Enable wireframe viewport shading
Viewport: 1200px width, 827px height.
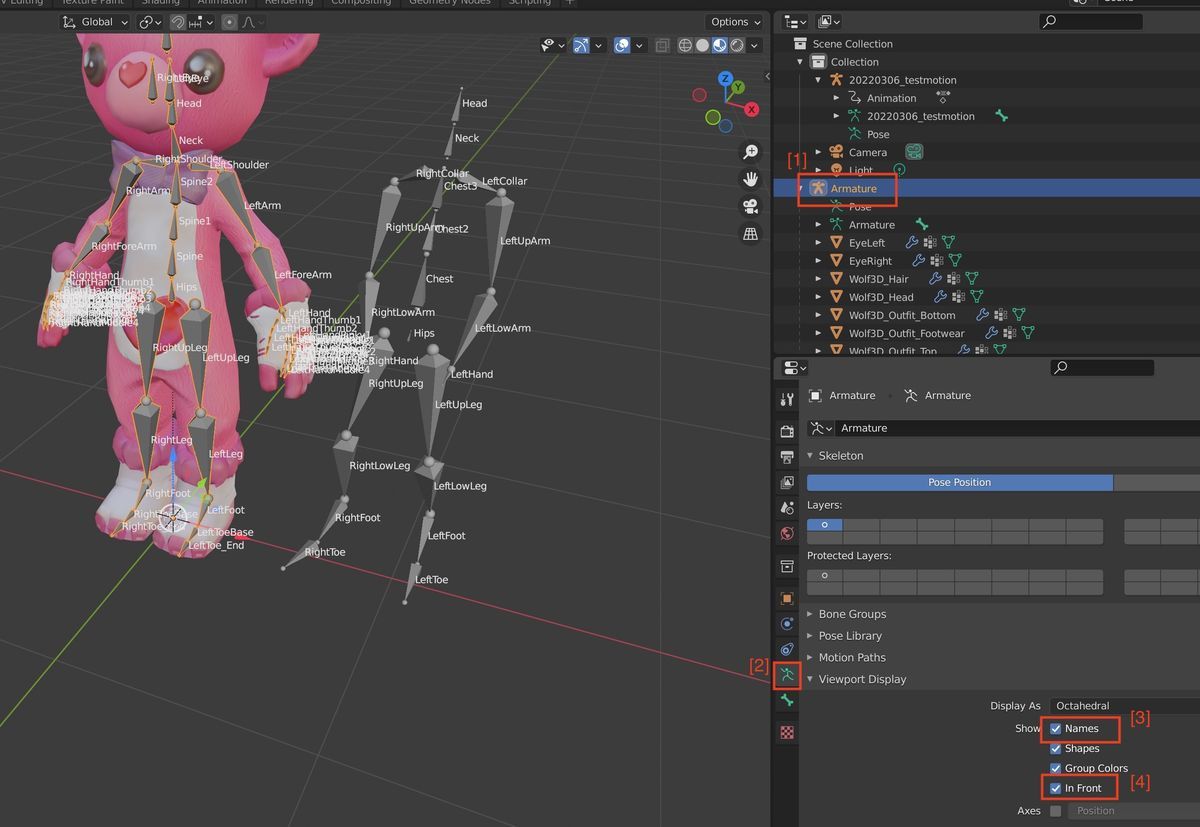coord(686,45)
